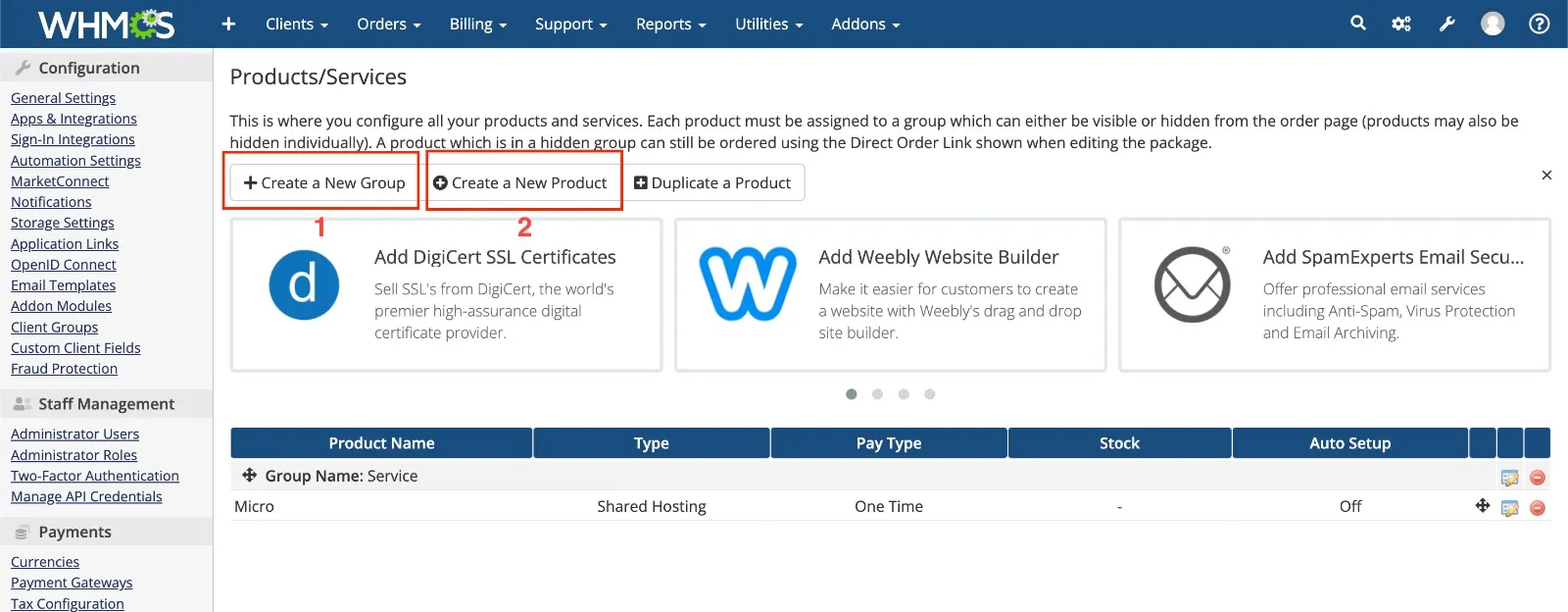
Task: Open Client Groups link
Action: coord(54,328)
